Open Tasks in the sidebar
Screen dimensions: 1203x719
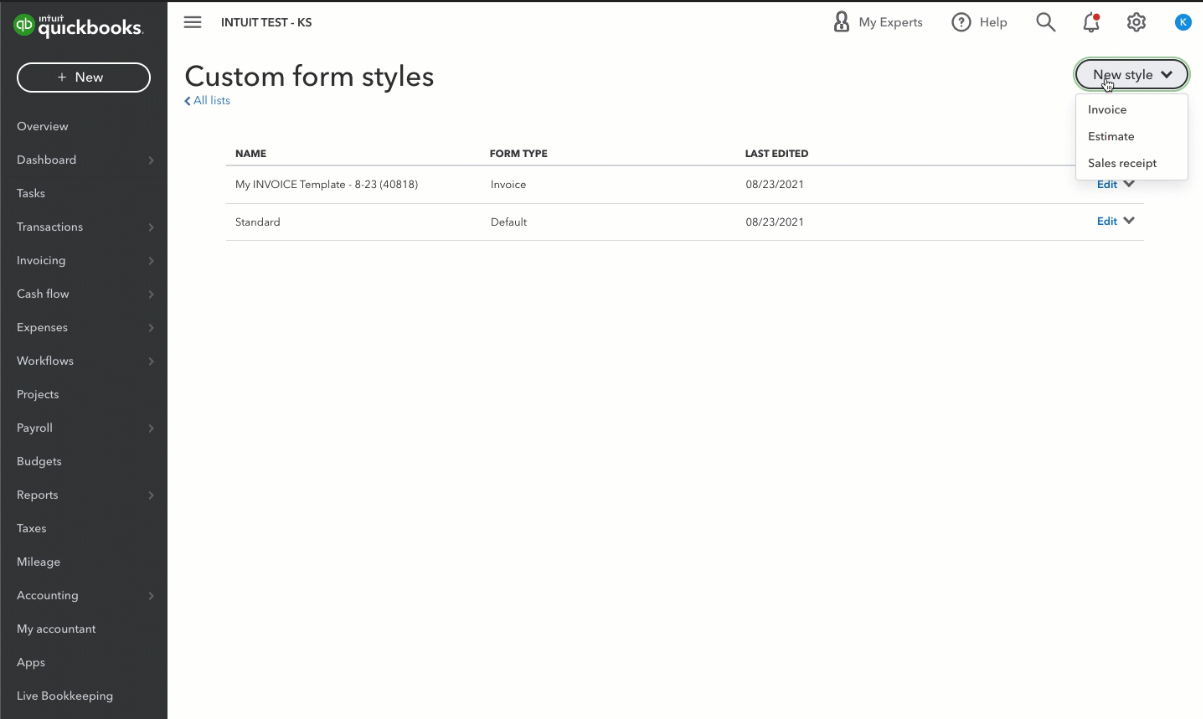(31, 193)
